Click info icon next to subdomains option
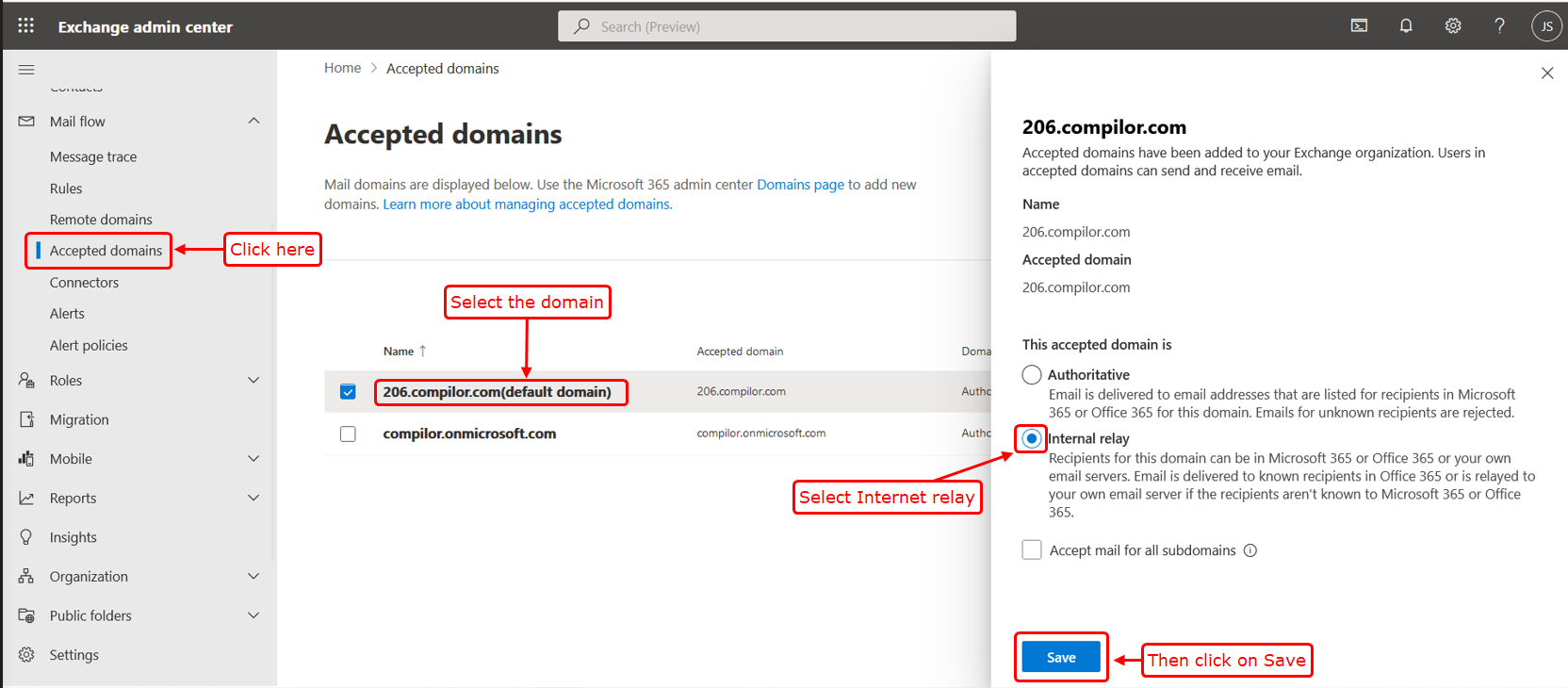1568x688 pixels. click(x=1250, y=550)
